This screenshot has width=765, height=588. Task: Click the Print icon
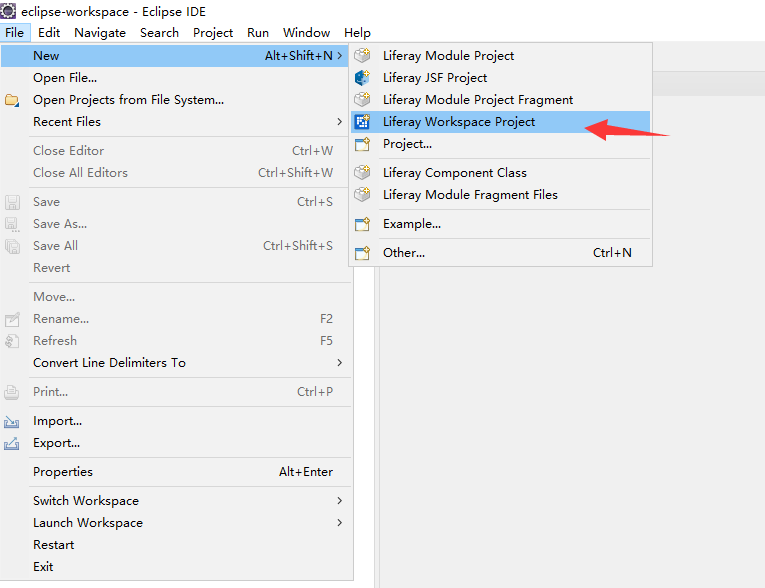pos(12,392)
